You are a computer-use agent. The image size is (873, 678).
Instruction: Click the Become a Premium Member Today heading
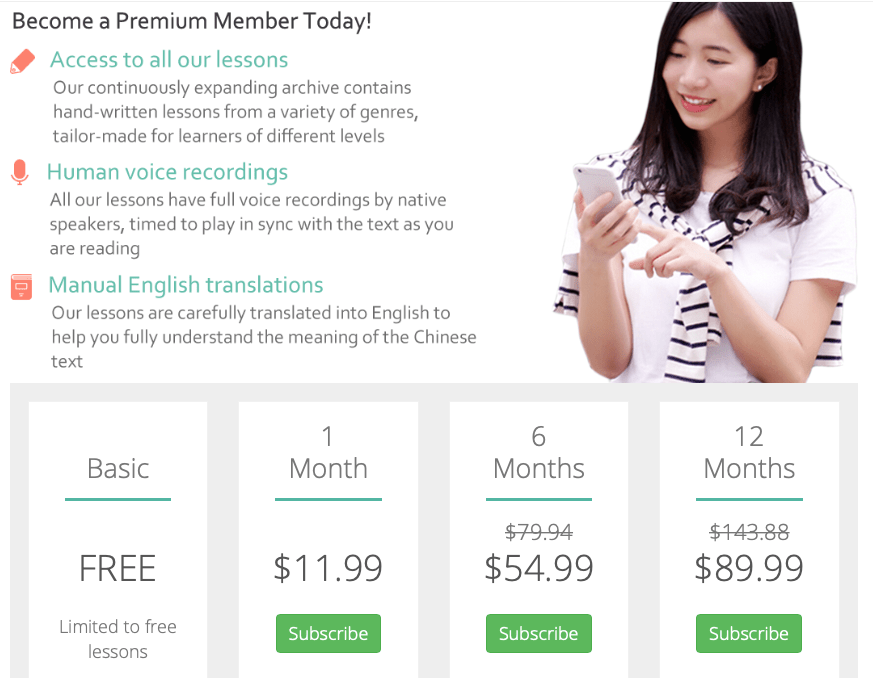(x=192, y=20)
